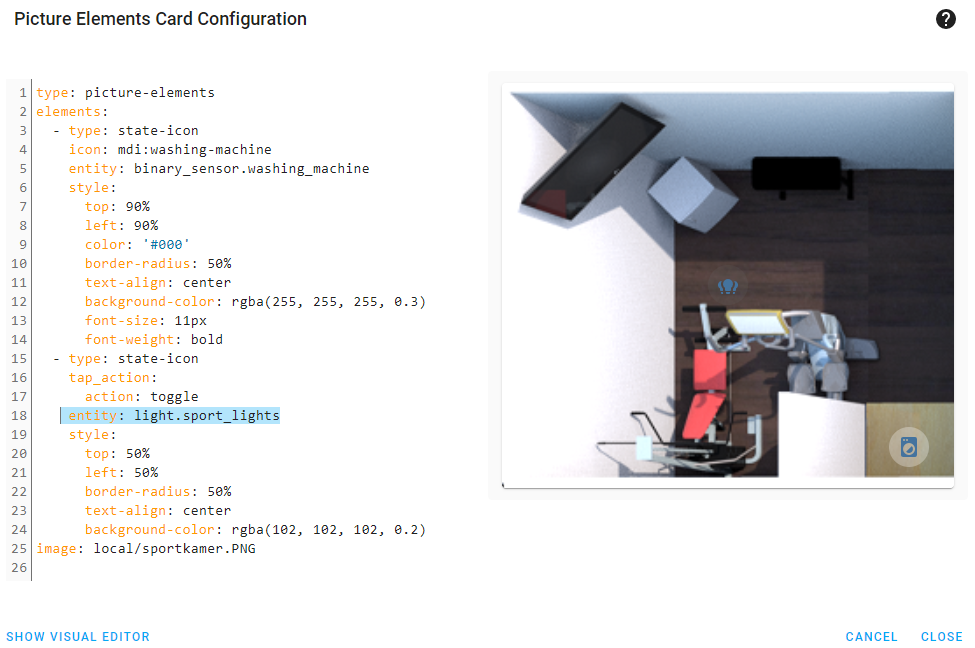Click 'border-radius: 50%' on line 10
Screen dimensions: 975x648
point(158,264)
